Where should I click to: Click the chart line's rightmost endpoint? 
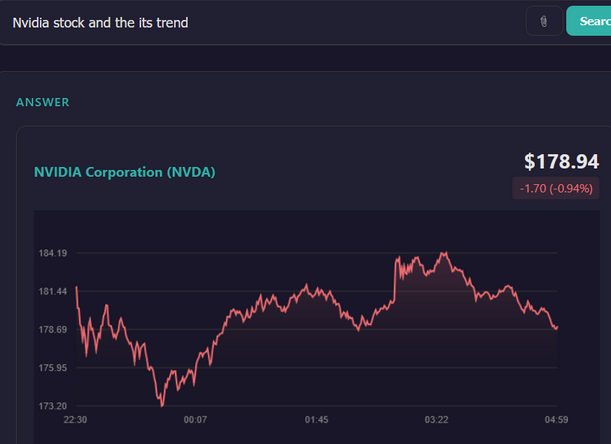(556, 327)
